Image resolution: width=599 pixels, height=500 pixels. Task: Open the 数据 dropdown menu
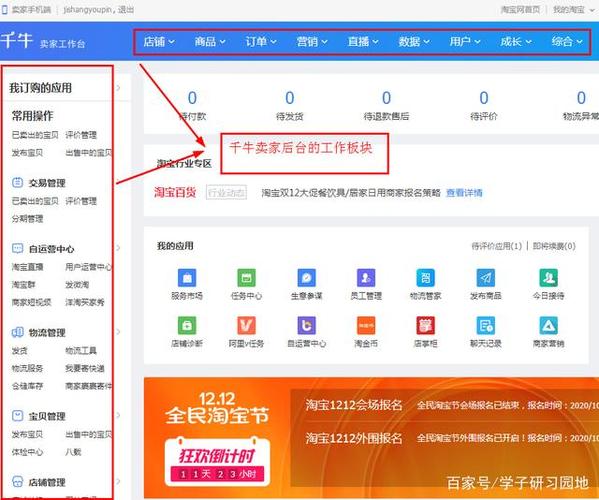point(414,42)
